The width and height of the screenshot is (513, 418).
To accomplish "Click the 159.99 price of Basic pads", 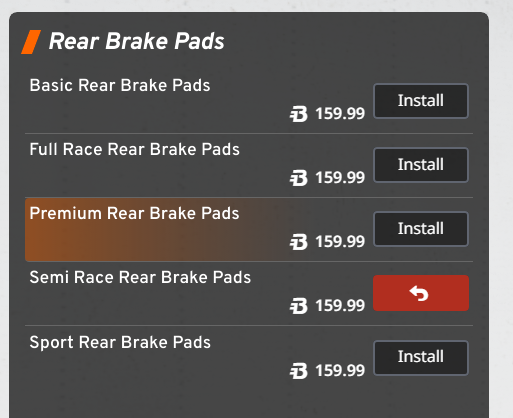I will (340, 114).
